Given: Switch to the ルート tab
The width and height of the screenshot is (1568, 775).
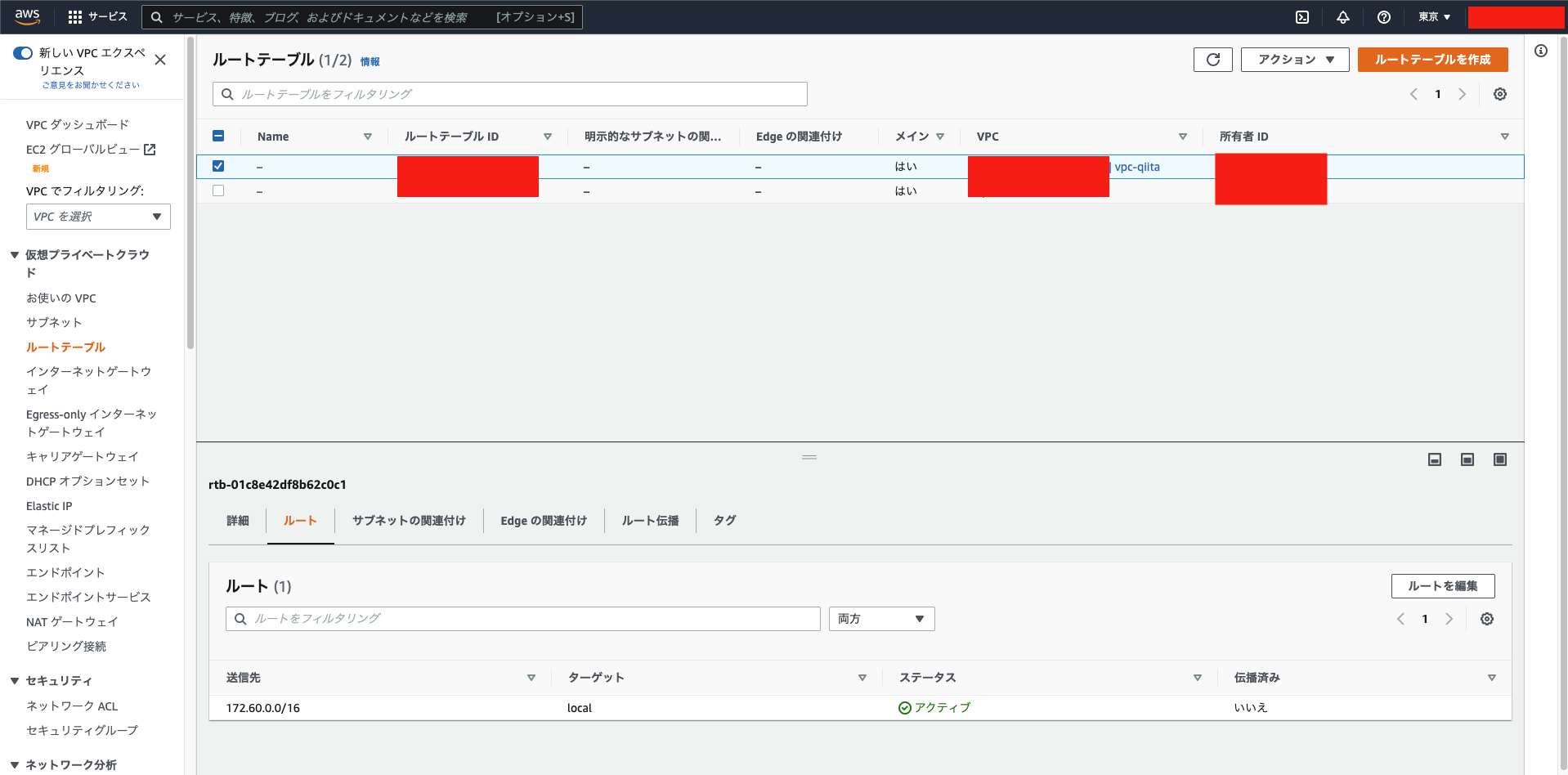Looking at the screenshot, I should coord(300,521).
